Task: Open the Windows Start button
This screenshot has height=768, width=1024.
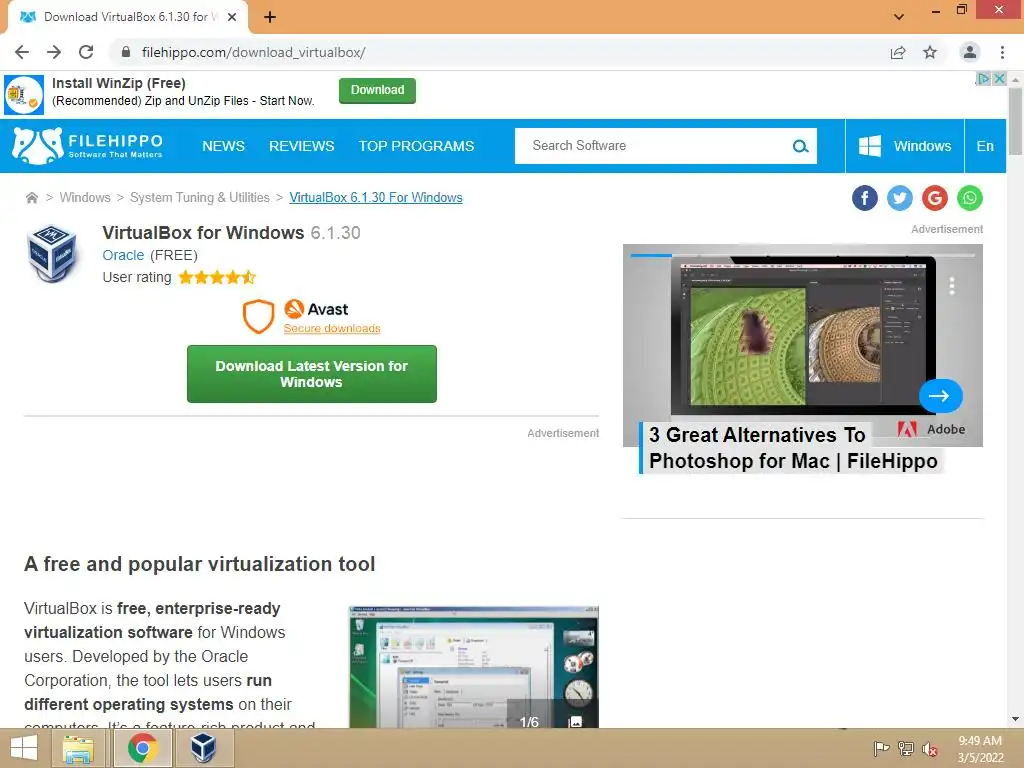Action: pyautogui.click(x=24, y=748)
